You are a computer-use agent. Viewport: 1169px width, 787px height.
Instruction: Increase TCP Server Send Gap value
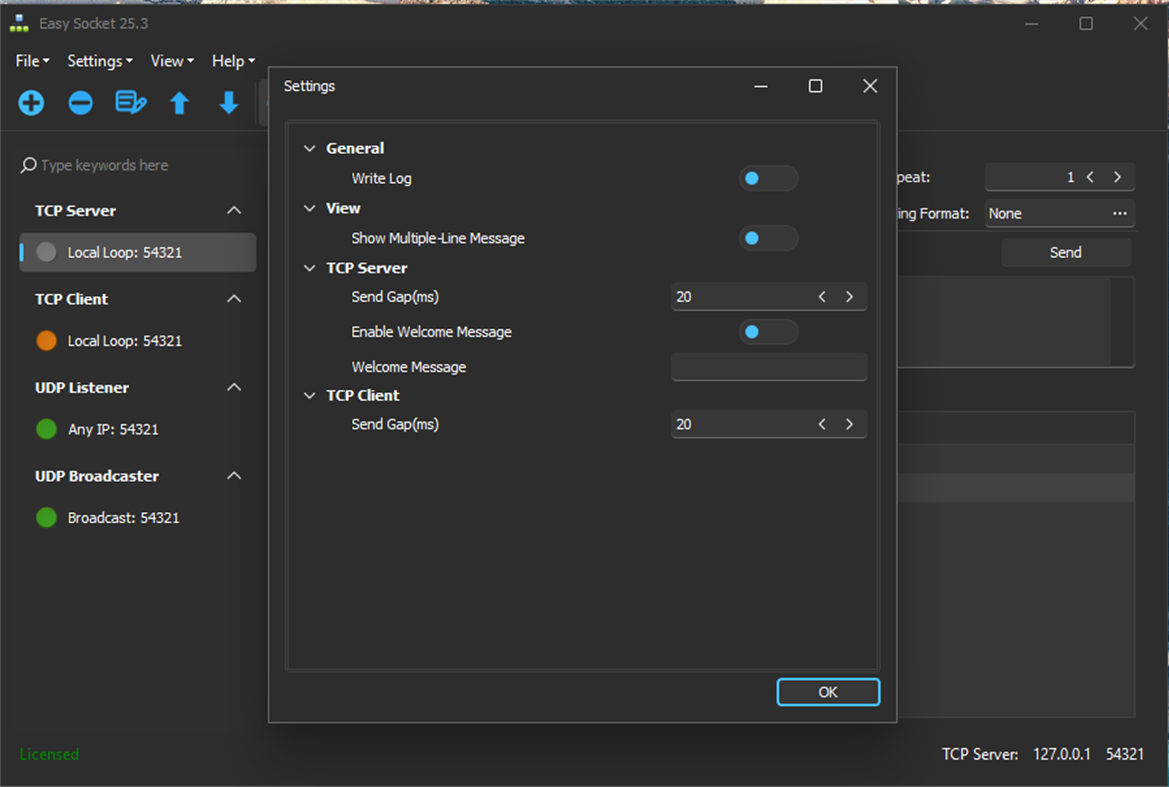pos(849,297)
